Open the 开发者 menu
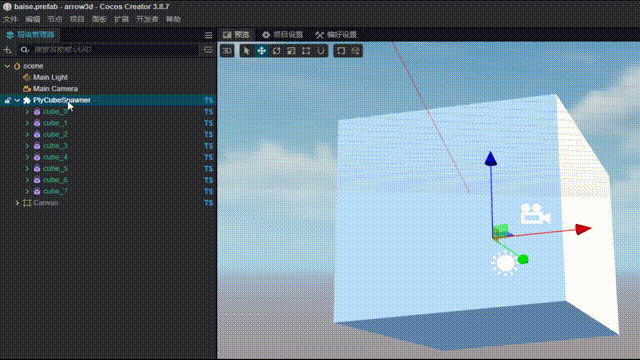640x360 pixels. point(147,19)
